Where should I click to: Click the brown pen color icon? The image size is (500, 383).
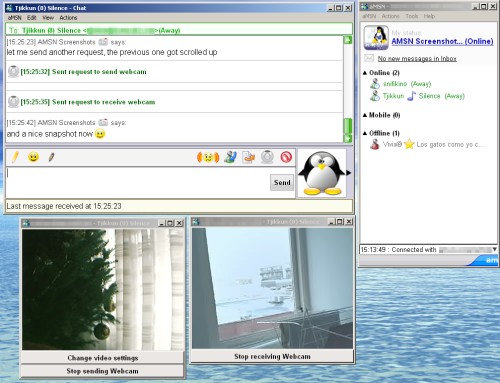pos(51,157)
